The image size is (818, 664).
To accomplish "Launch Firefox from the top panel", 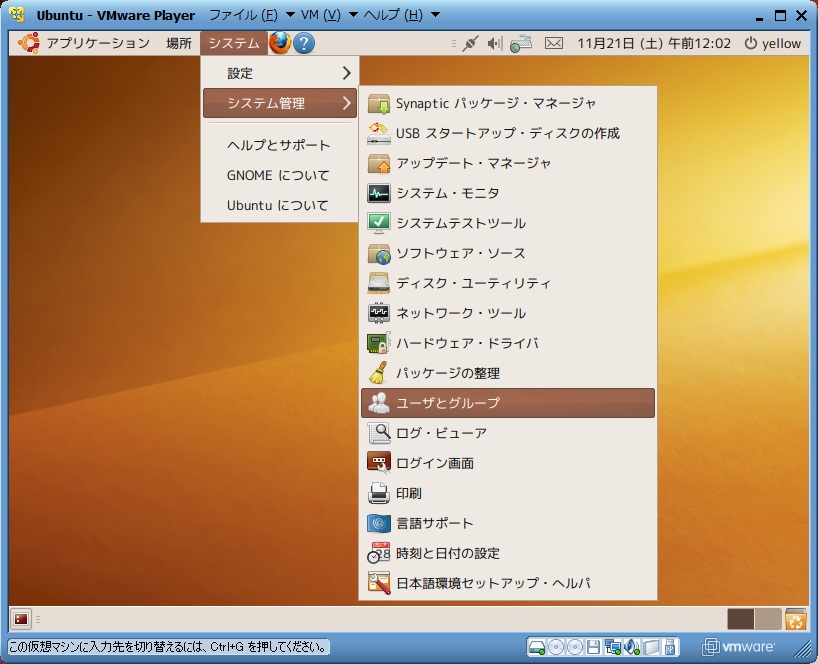I will pyautogui.click(x=280, y=43).
